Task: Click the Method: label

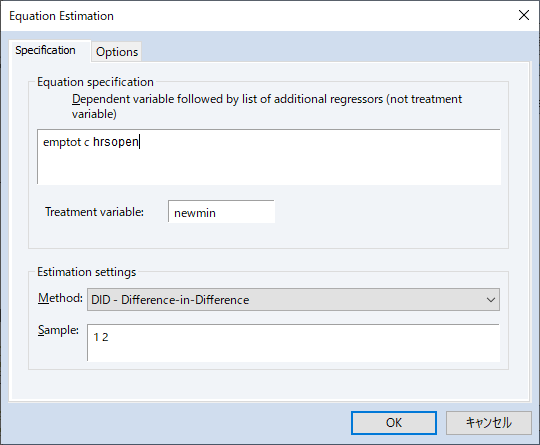Action: tap(60, 298)
